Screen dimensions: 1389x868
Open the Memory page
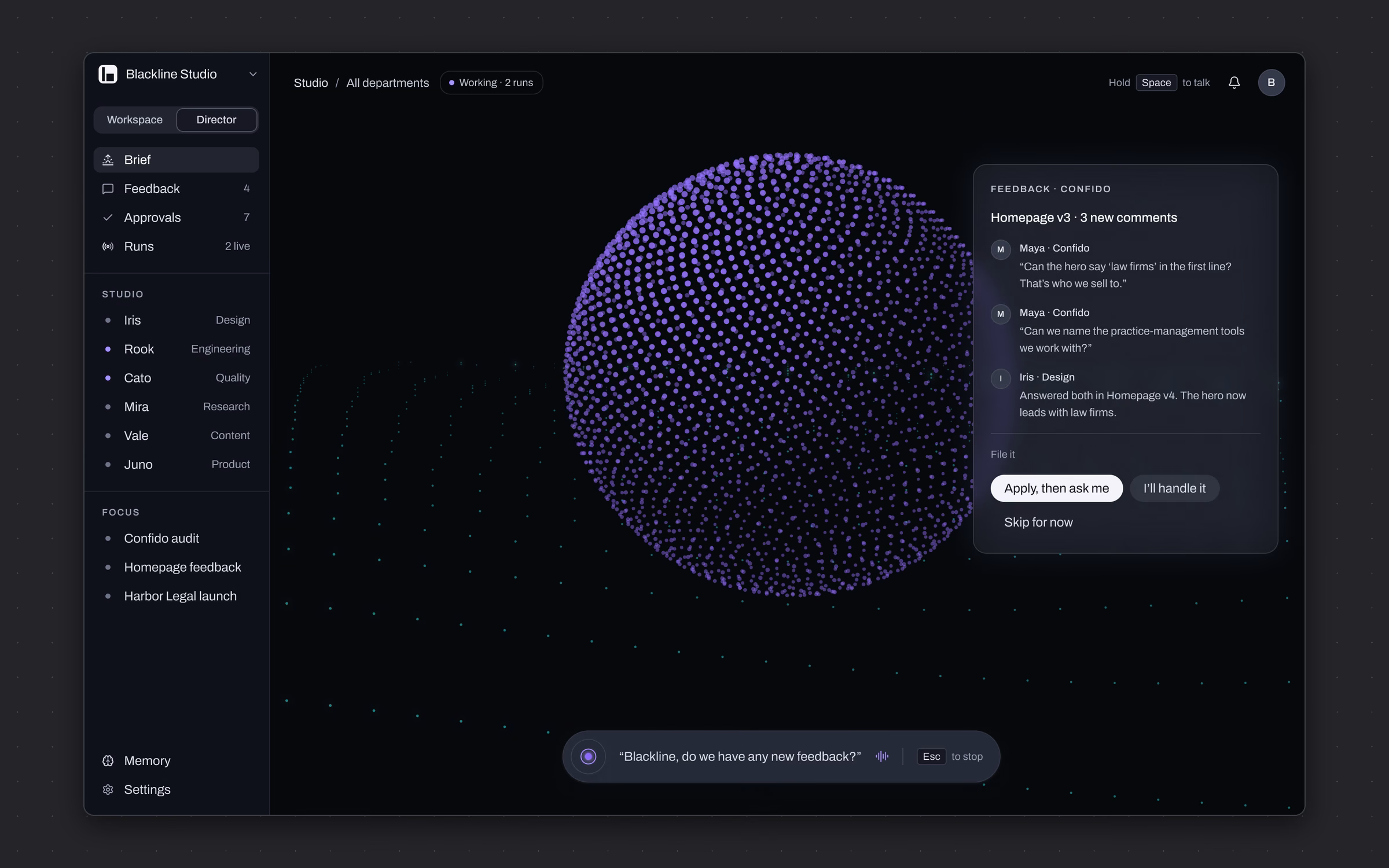click(x=176, y=761)
